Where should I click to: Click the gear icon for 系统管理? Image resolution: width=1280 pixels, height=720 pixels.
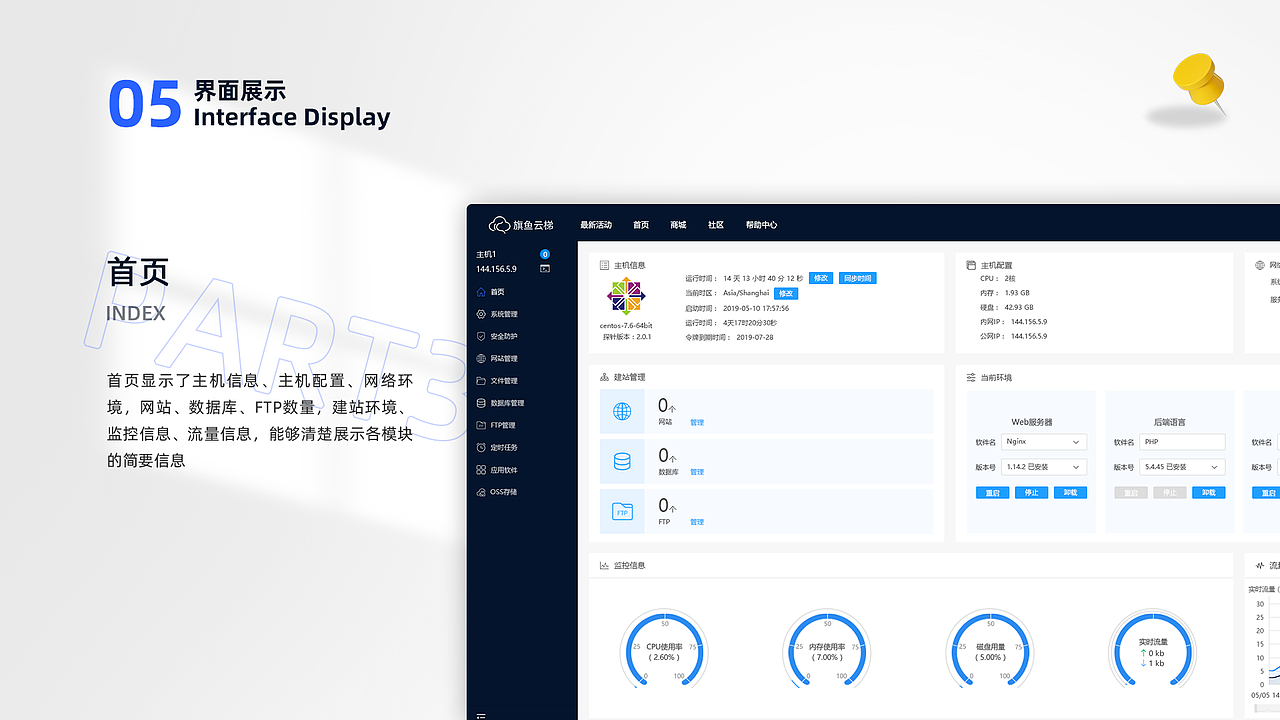(481, 314)
